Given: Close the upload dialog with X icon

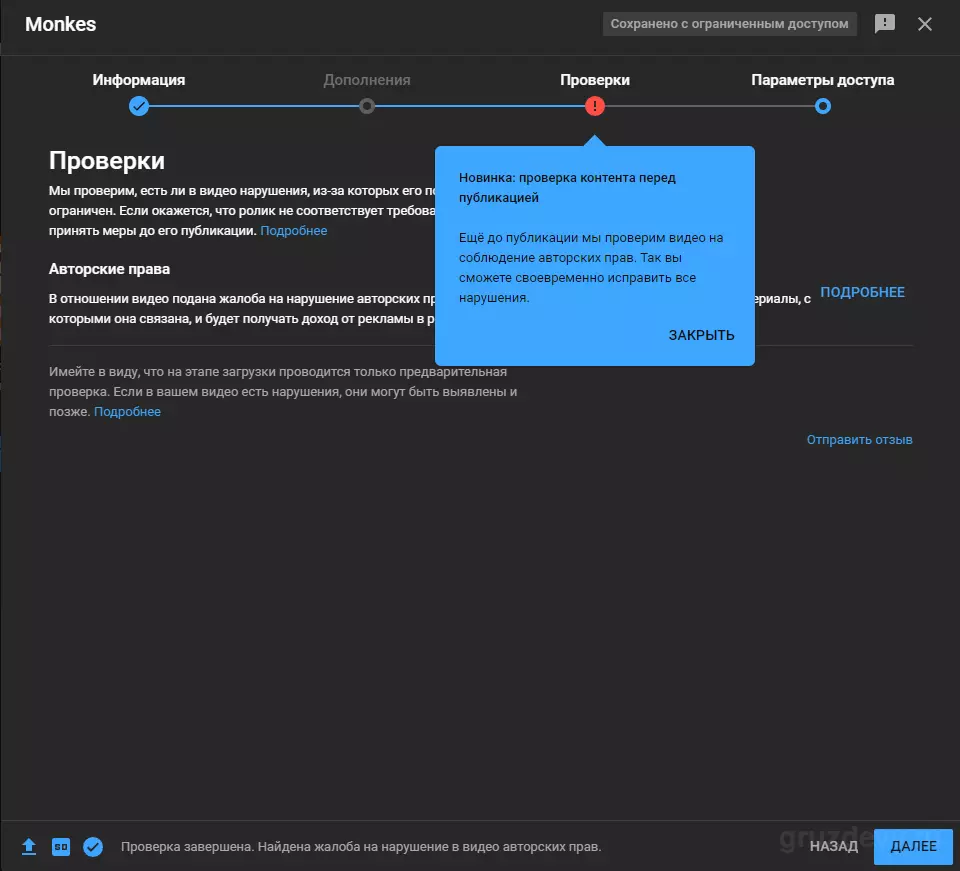Looking at the screenshot, I should click(x=924, y=24).
